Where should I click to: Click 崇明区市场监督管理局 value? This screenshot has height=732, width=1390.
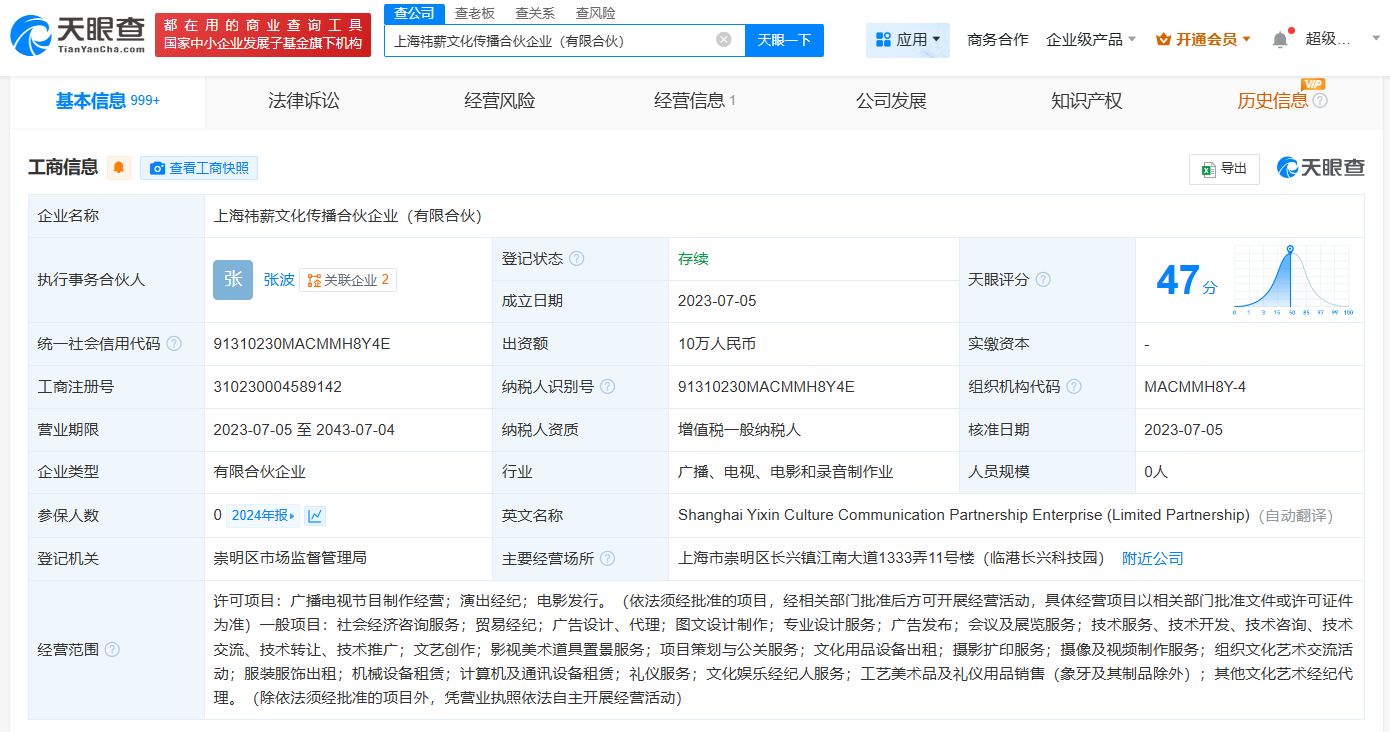pos(290,558)
